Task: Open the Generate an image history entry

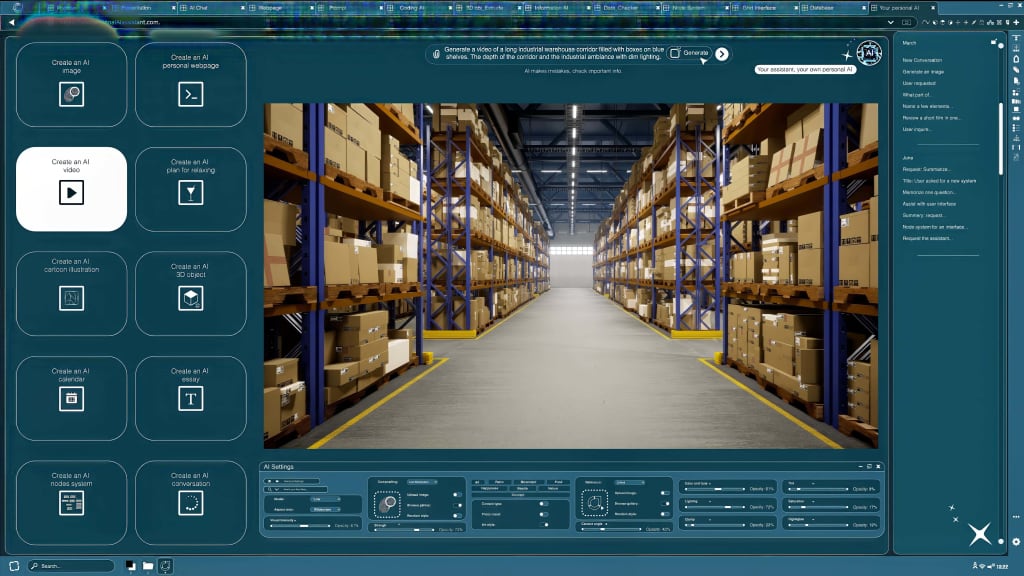Action: click(923, 72)
